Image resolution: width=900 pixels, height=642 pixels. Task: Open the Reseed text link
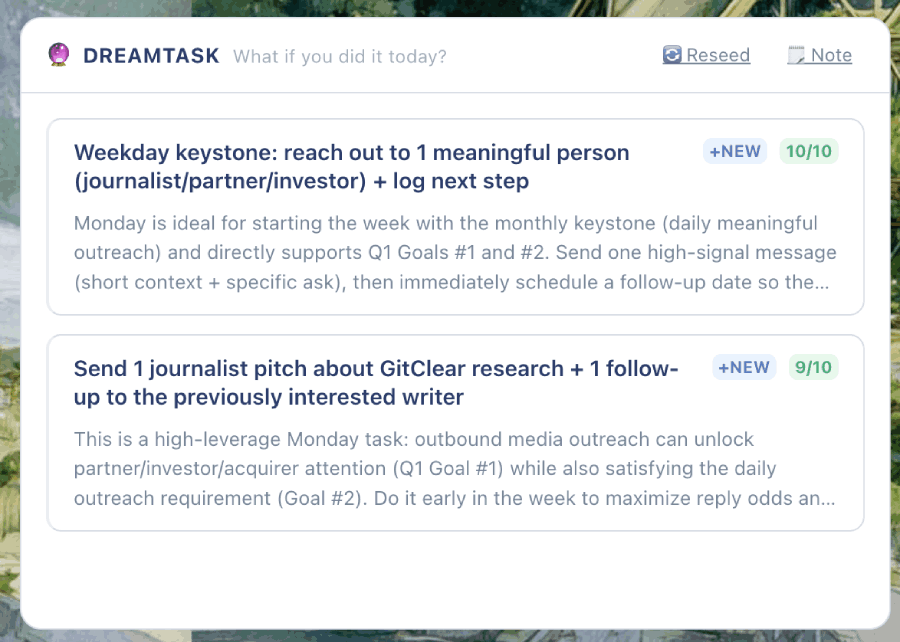point(718,55)
